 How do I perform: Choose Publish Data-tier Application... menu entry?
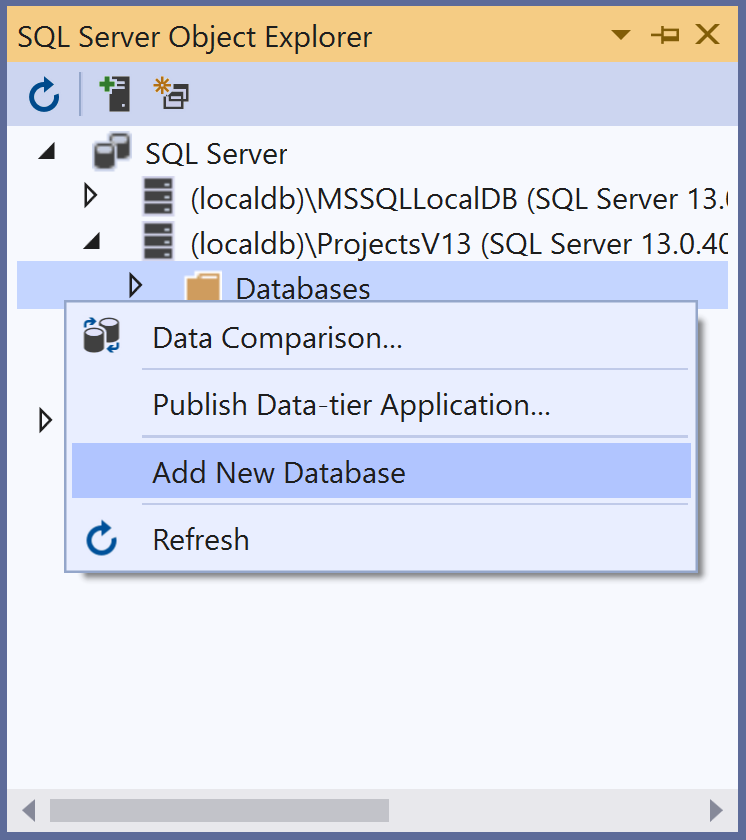coord(381,404)
